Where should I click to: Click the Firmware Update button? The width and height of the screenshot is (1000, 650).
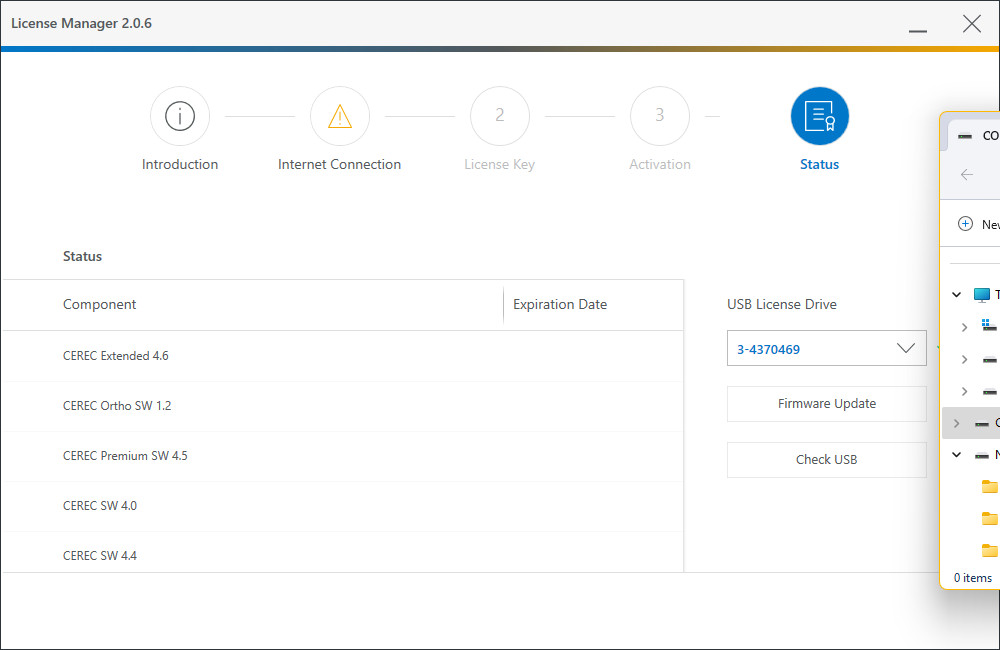click(x=827, y=404)
